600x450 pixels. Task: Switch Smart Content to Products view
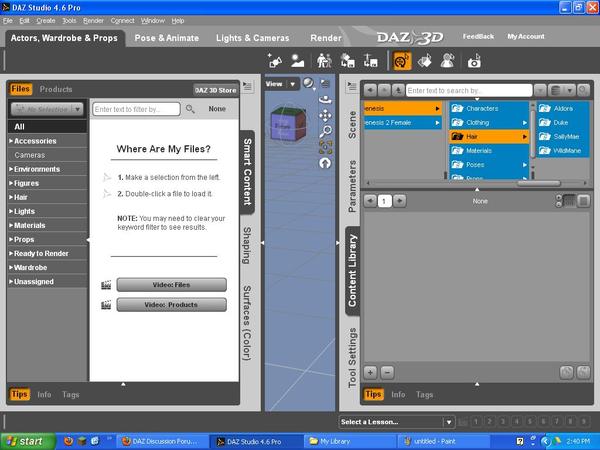tap(56, 89)
